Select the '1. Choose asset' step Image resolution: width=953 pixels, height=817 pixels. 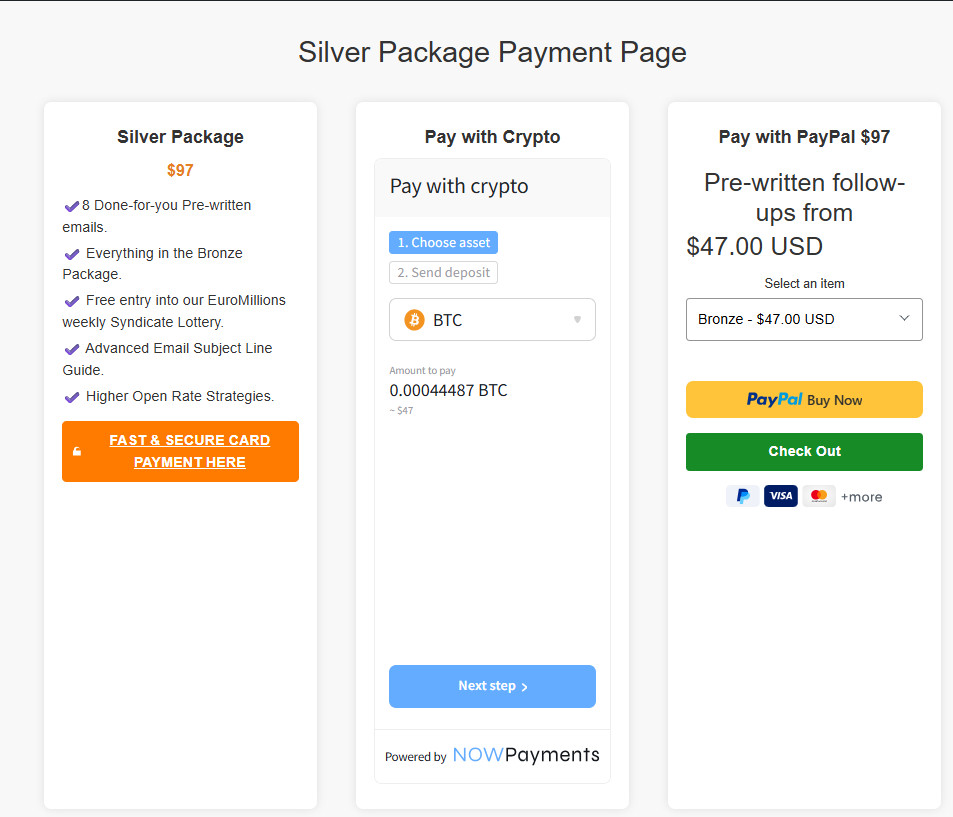(443, 243)
